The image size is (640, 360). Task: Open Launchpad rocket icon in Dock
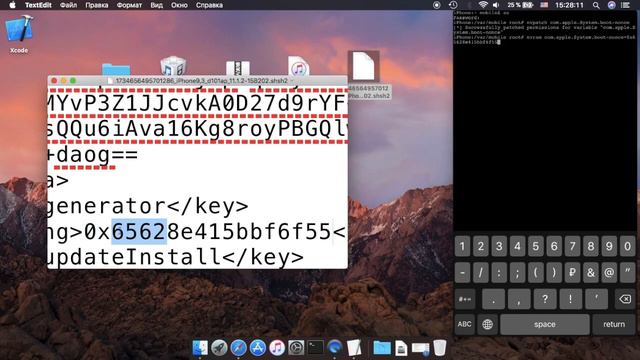(219, 348)
